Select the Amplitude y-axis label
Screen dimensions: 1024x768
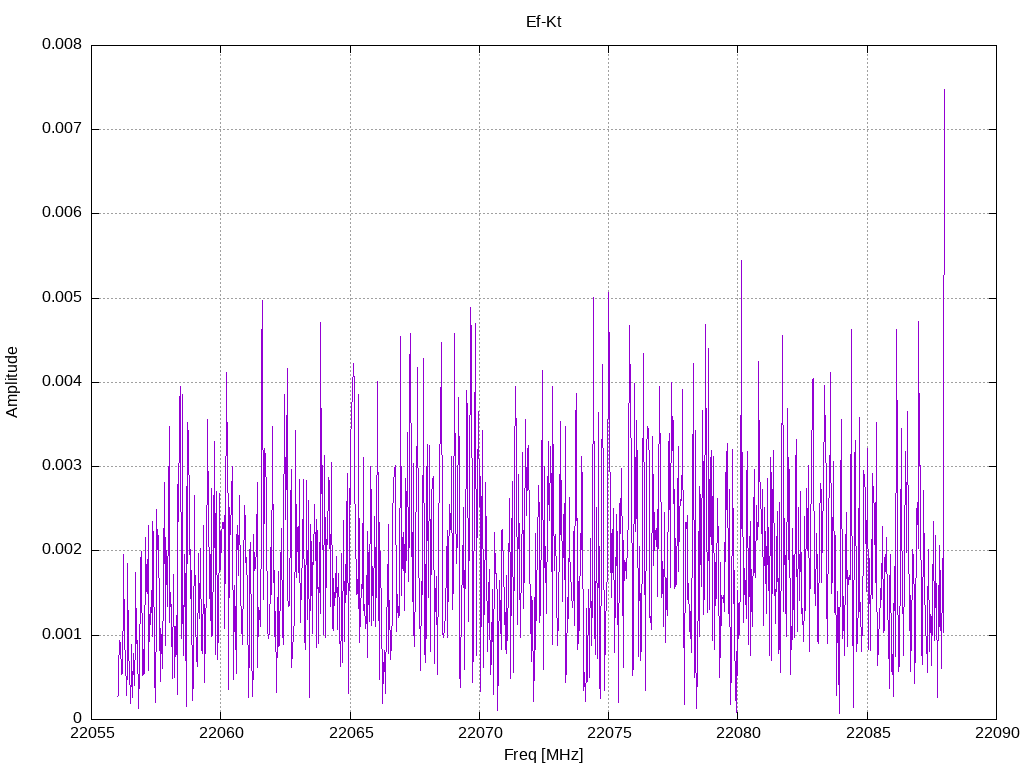12,381
